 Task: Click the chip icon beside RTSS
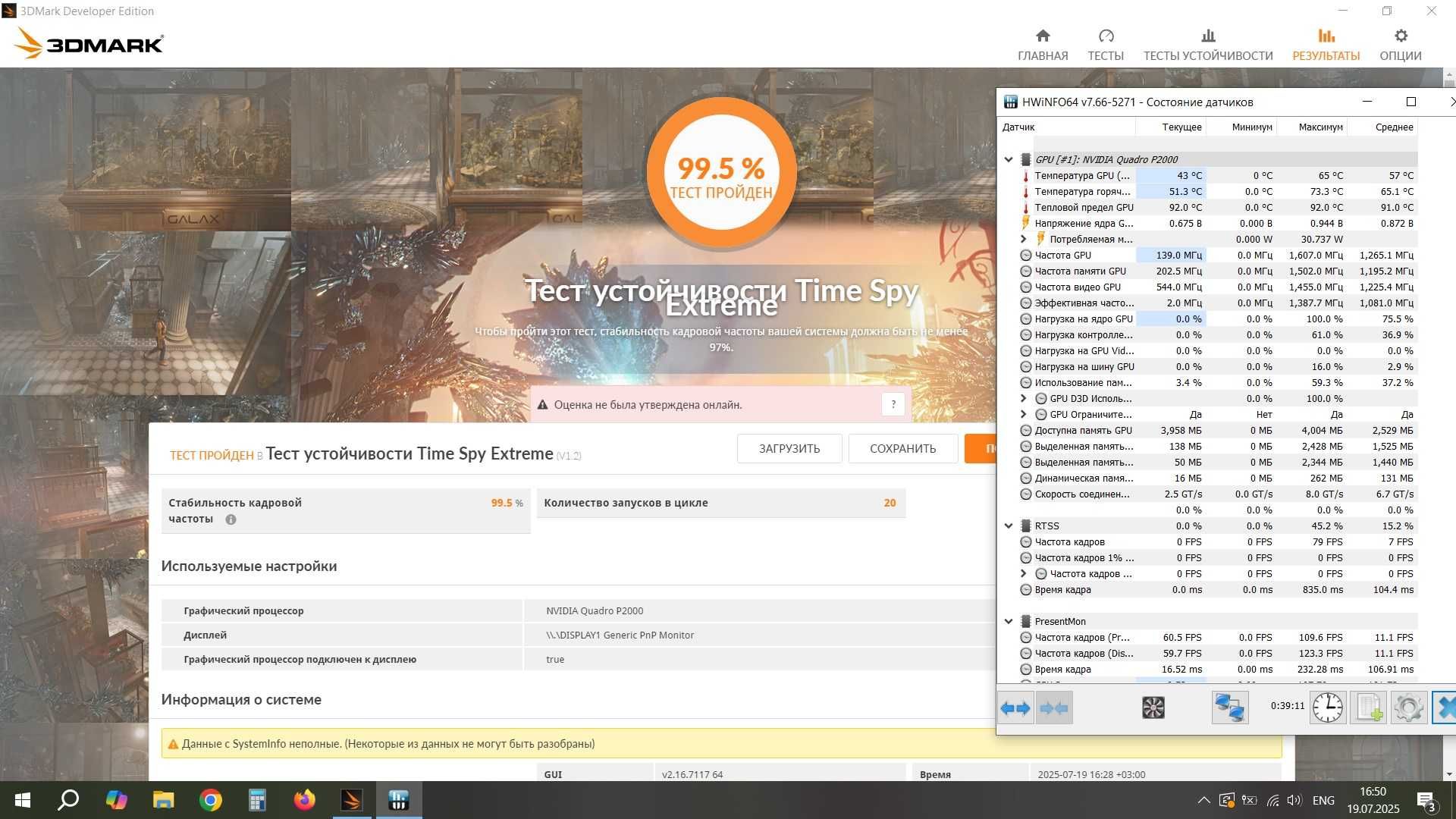1025,526
